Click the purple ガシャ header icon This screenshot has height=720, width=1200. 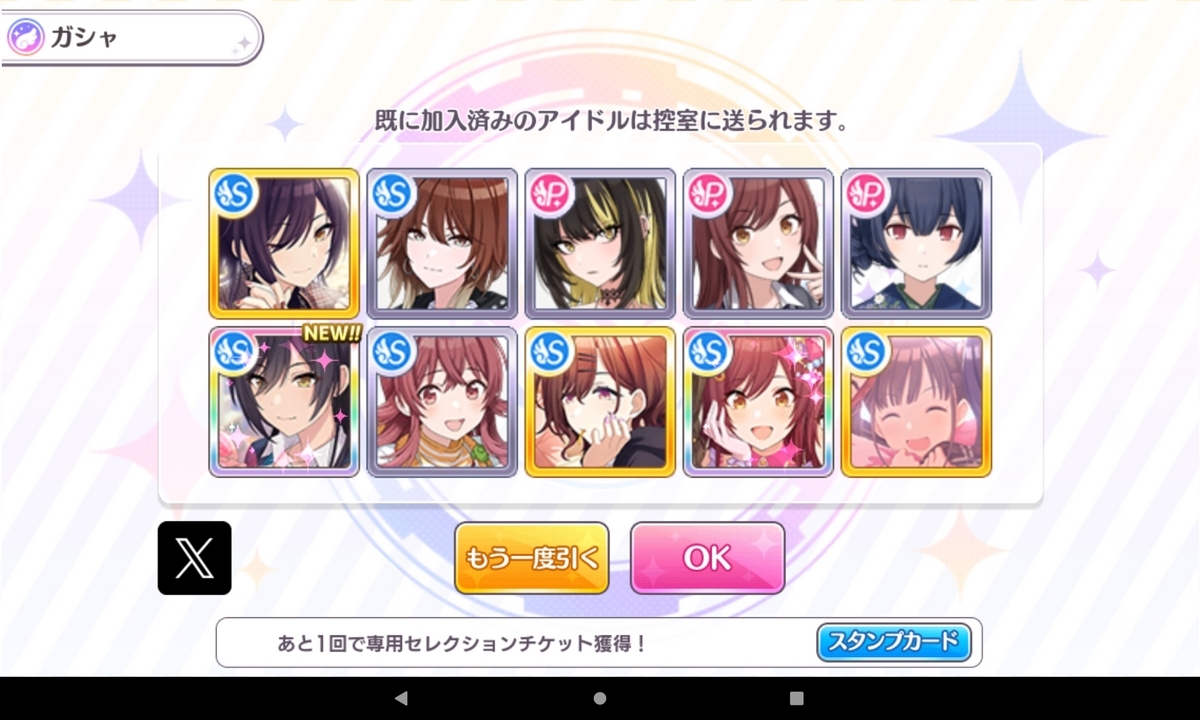[x=25, y=38]
